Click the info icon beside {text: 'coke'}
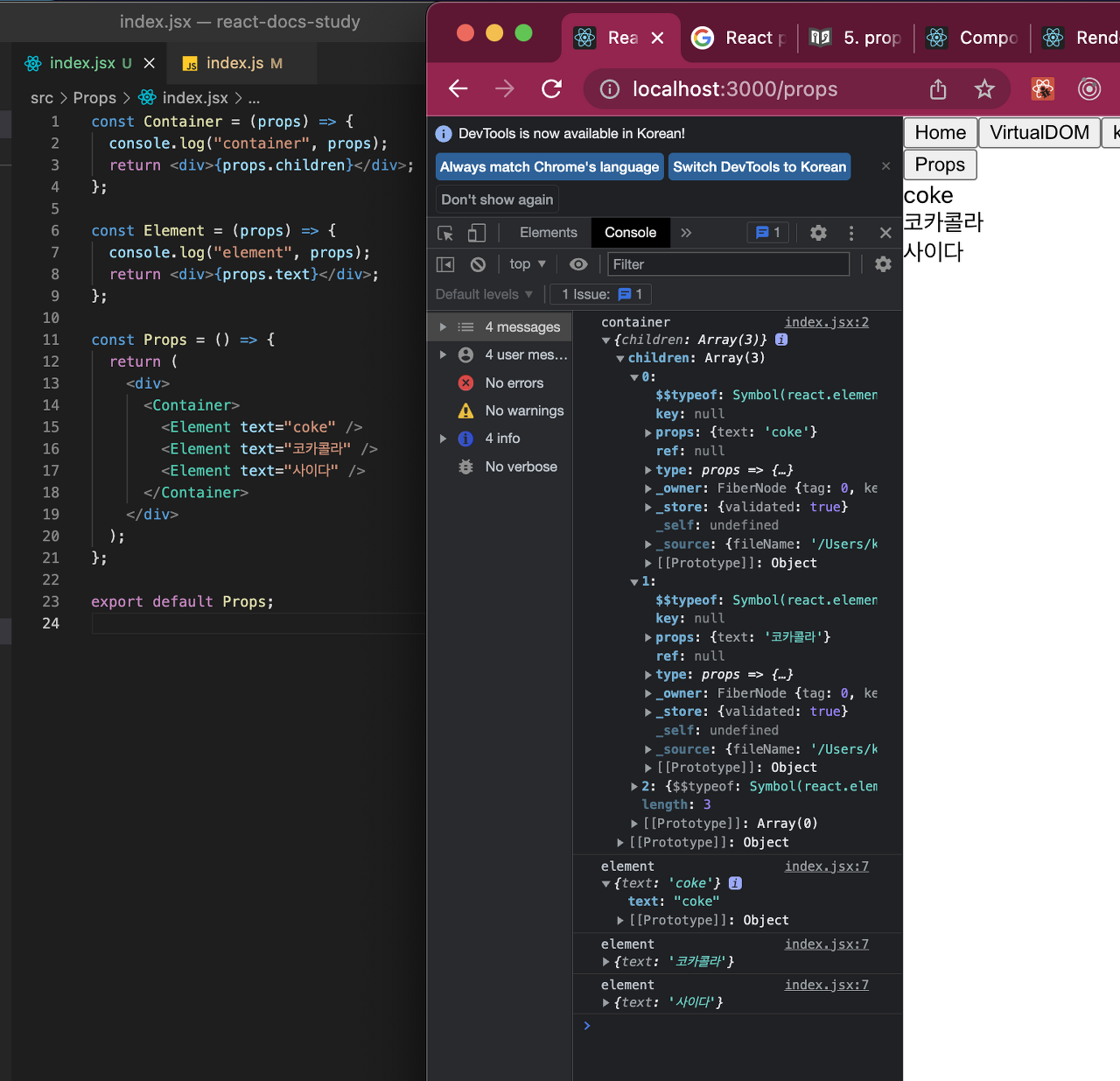1120x1081 pixels. point(736,883)
